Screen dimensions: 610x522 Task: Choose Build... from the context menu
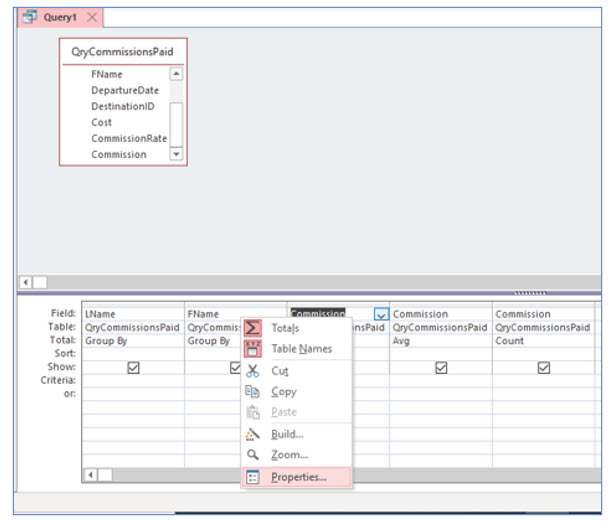pos(296,434)
